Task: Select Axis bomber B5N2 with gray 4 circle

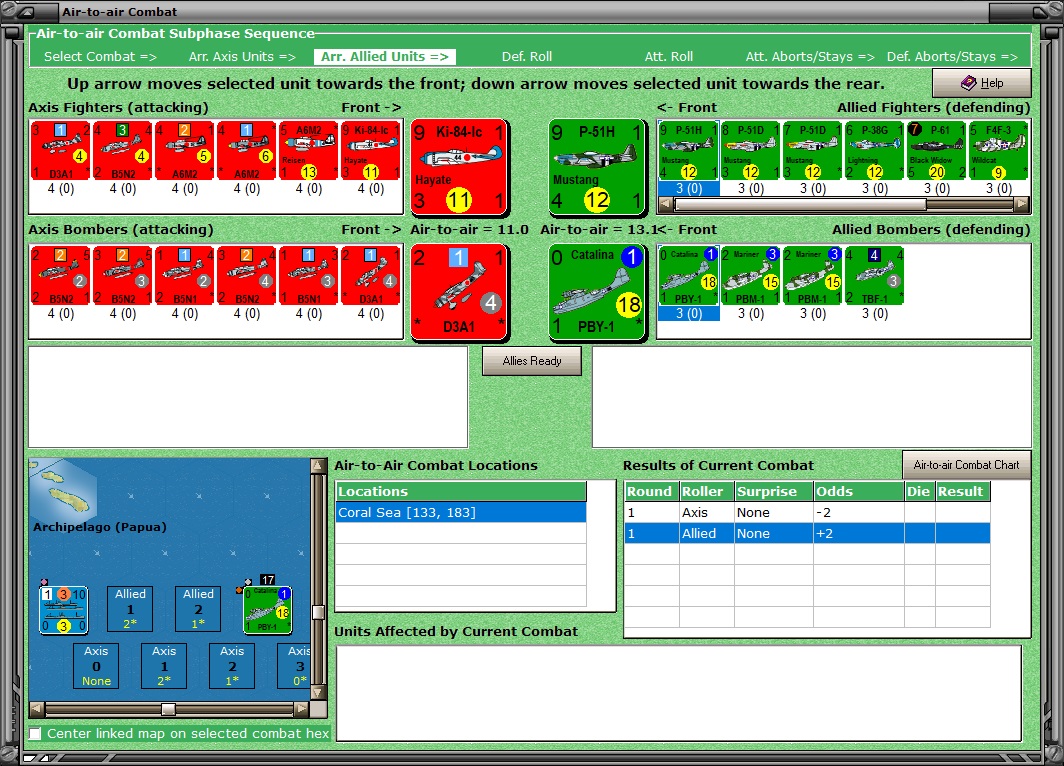Action: (247, 275)
